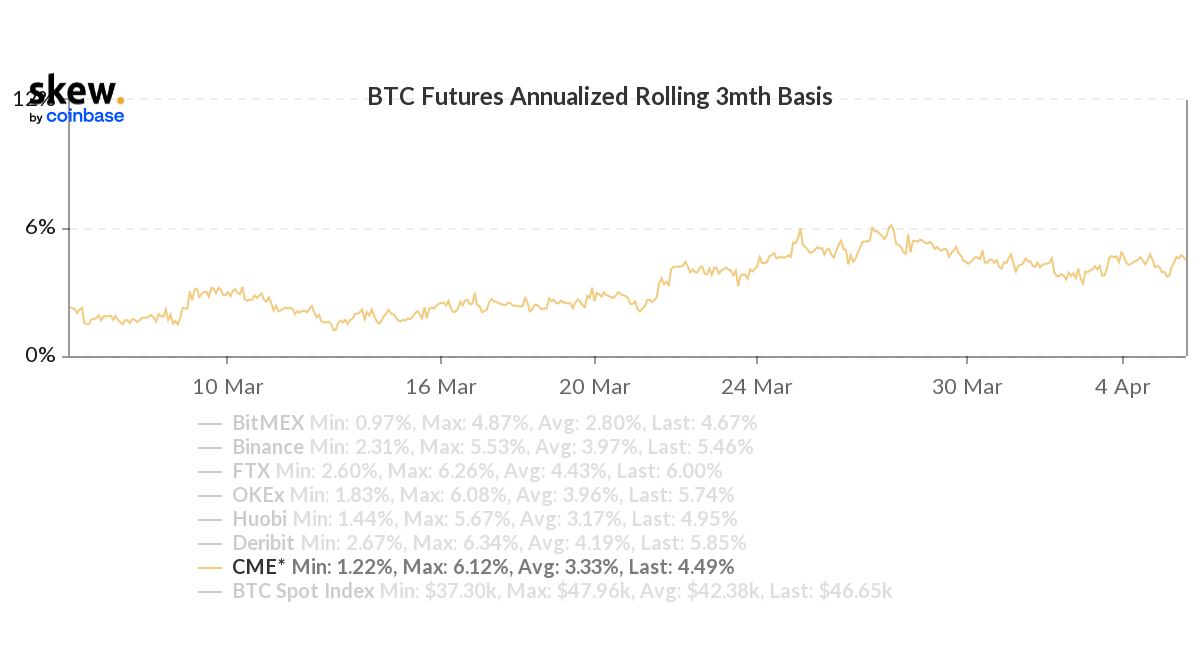Enable the Deribit legend entry
This screenshot has width=1200, height=670.
264,543
